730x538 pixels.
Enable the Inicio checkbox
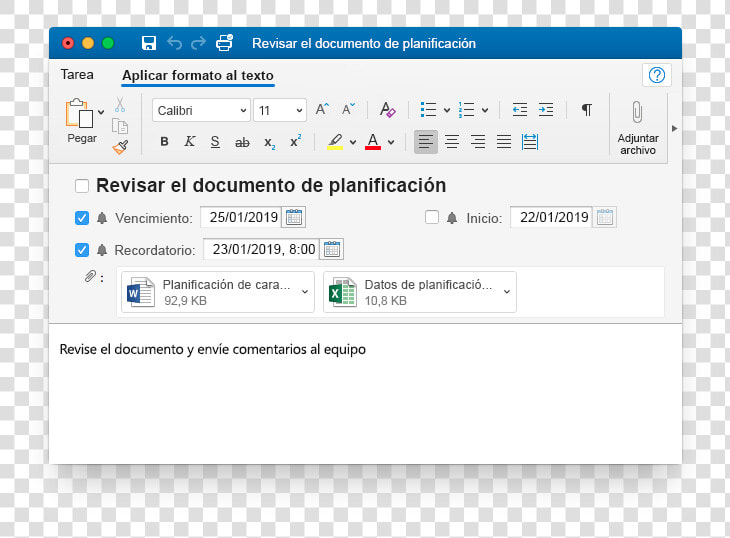pyautogui.click(x=432, y=217)
